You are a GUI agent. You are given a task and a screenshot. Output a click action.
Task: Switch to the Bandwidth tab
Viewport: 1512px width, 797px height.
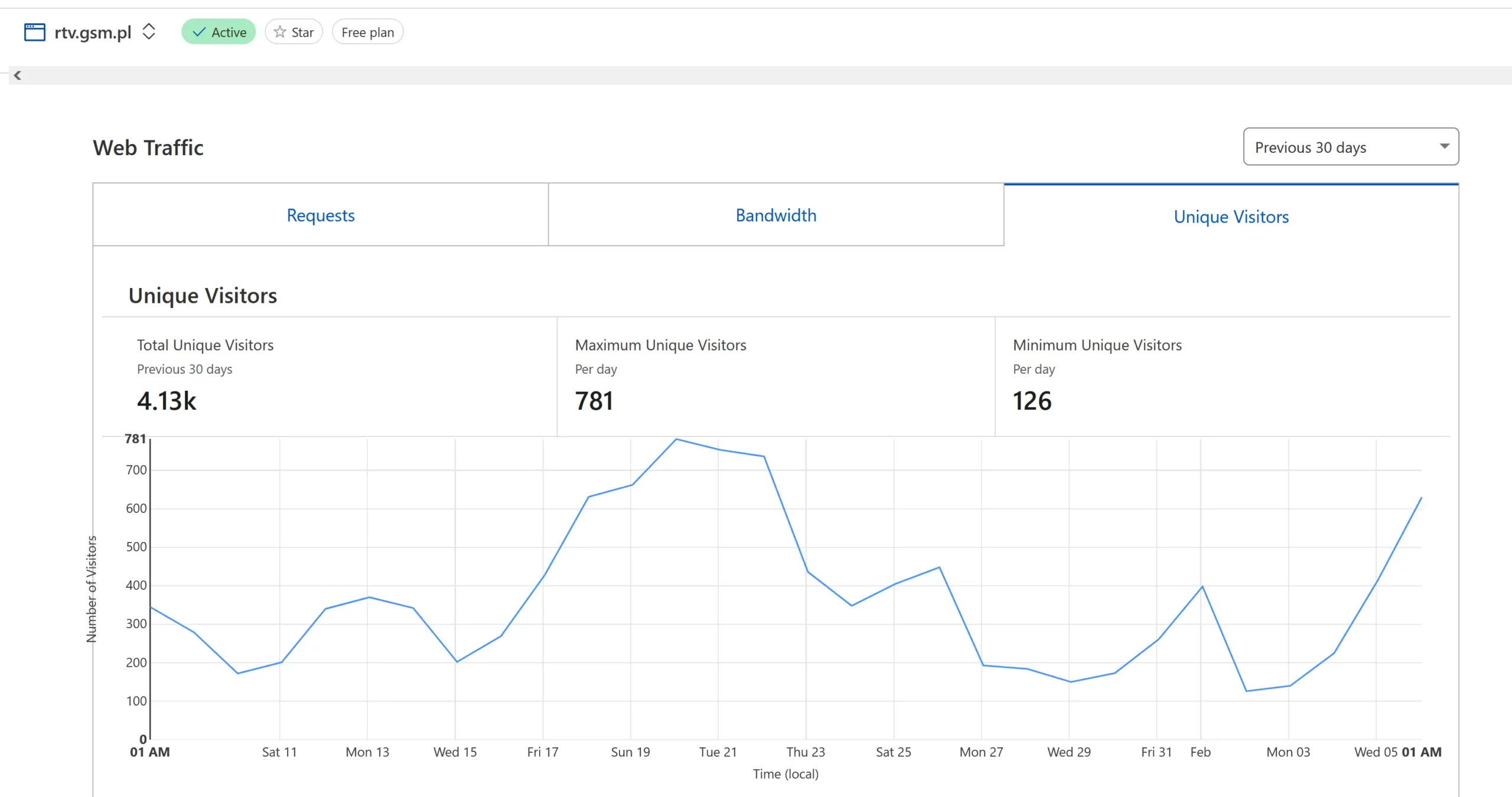775,215
